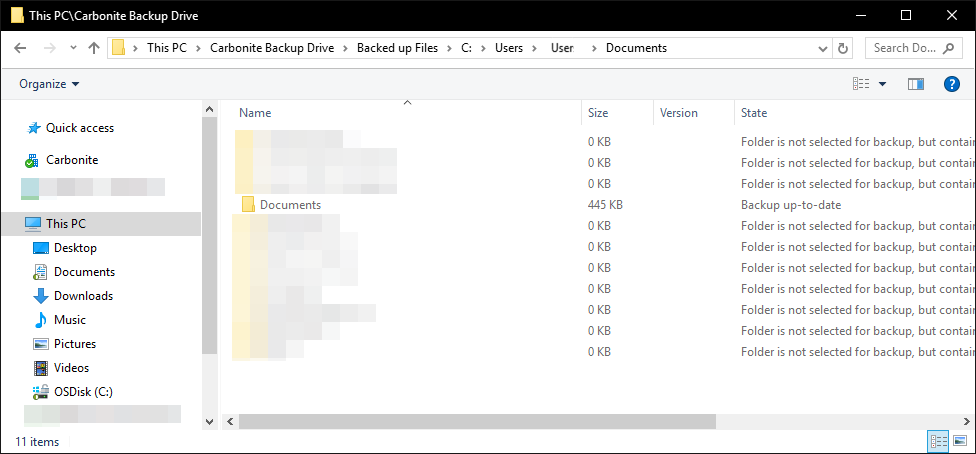Select Carbonite Backup Drive breadcrumb
The width and height of the screenshot is (976, 454).
pyautogui.click(x=271, y=48)
